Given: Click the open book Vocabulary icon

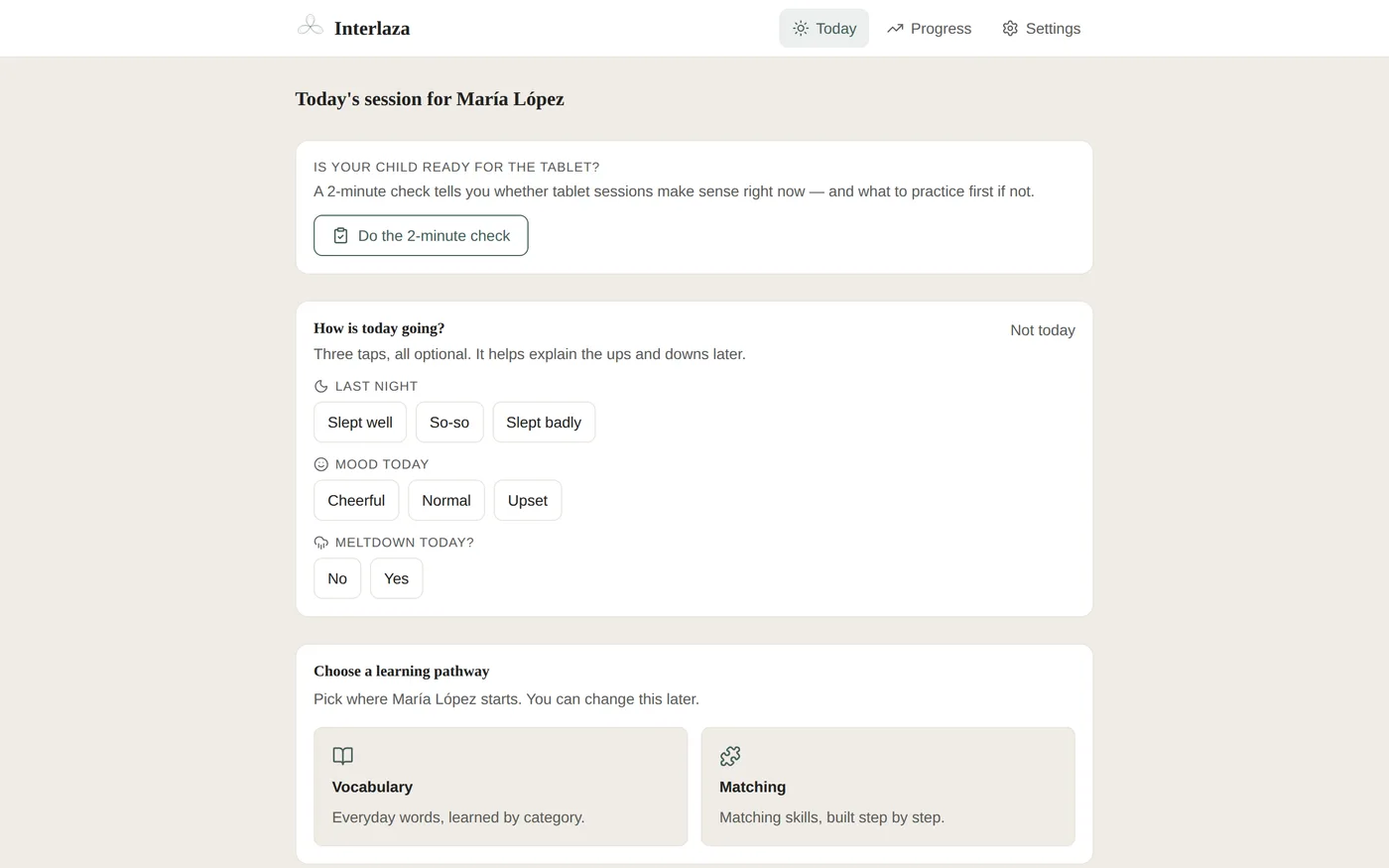Looking at the screenshot, I should coord(342,756).
